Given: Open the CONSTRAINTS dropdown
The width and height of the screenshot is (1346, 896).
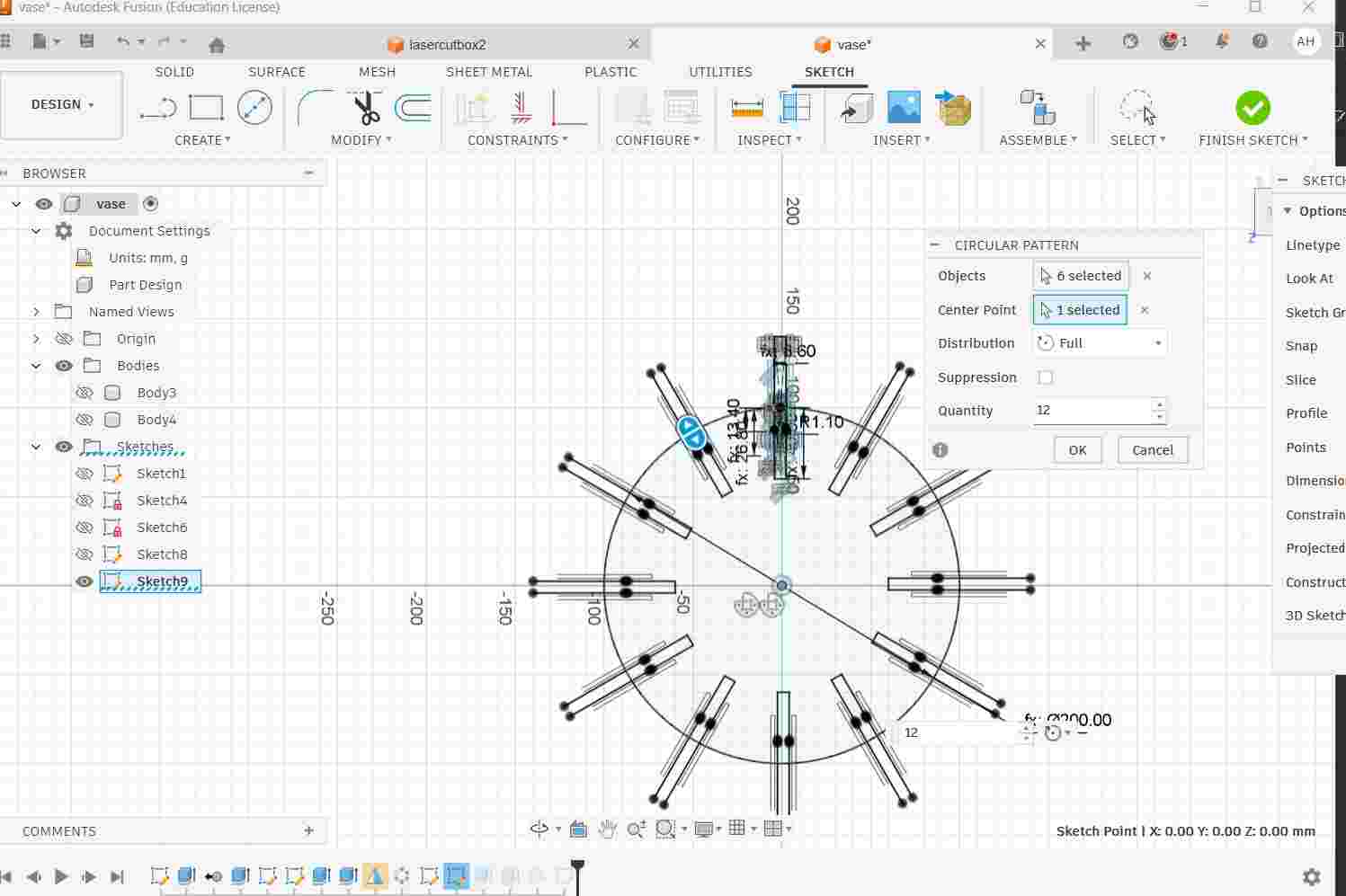Looking at the screenshot, I should pos(518,140).
